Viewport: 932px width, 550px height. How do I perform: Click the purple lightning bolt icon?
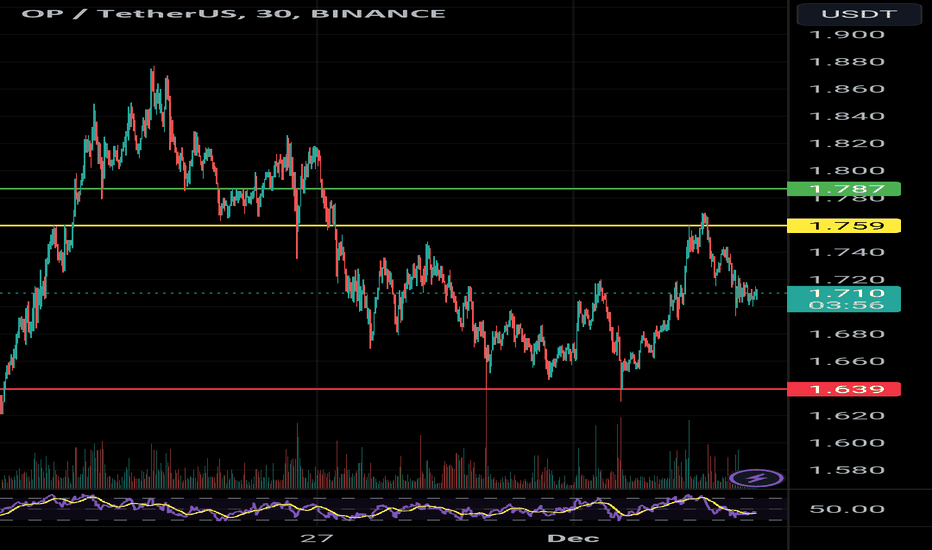tap(757, 477)
